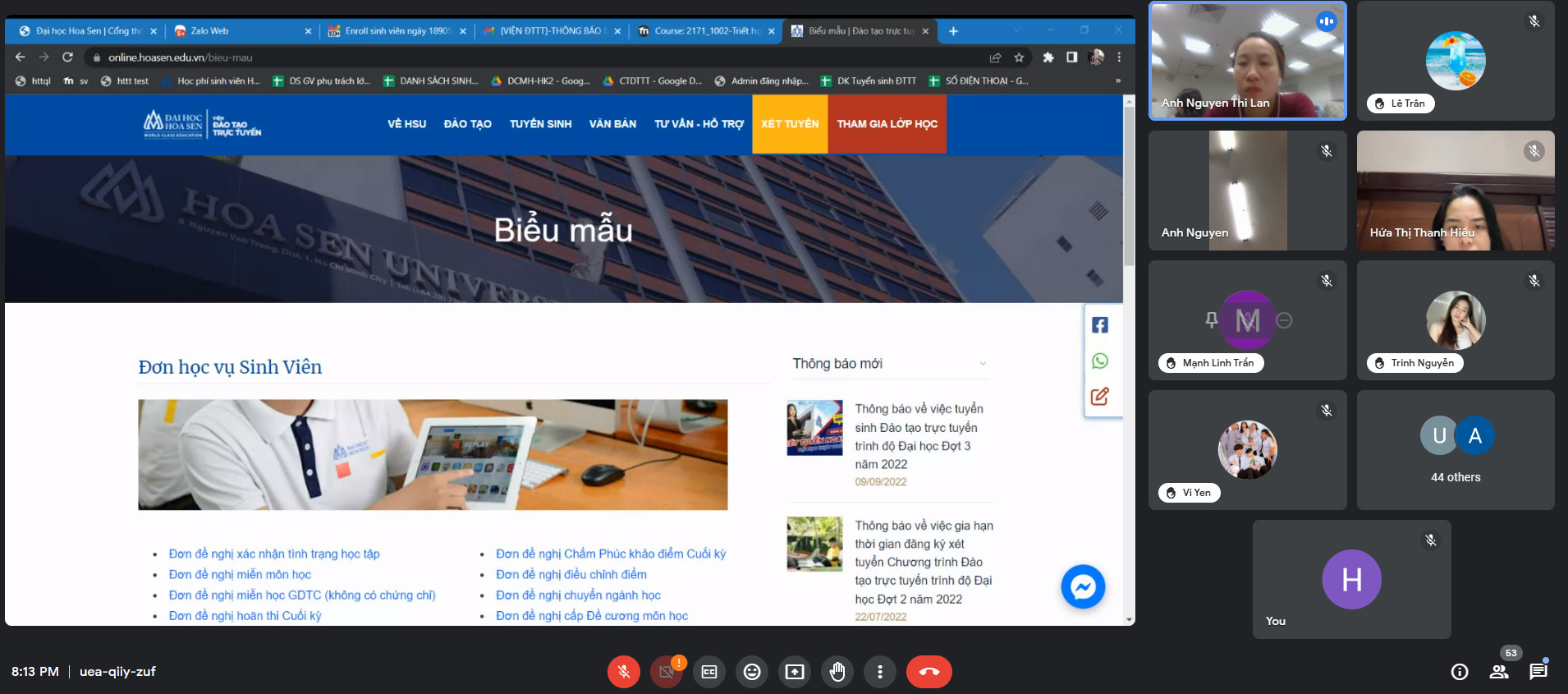Expand the hidden bookmarks chevron
The width and height of the screenshot is (1568, 694).
[x=1117, y=81]
